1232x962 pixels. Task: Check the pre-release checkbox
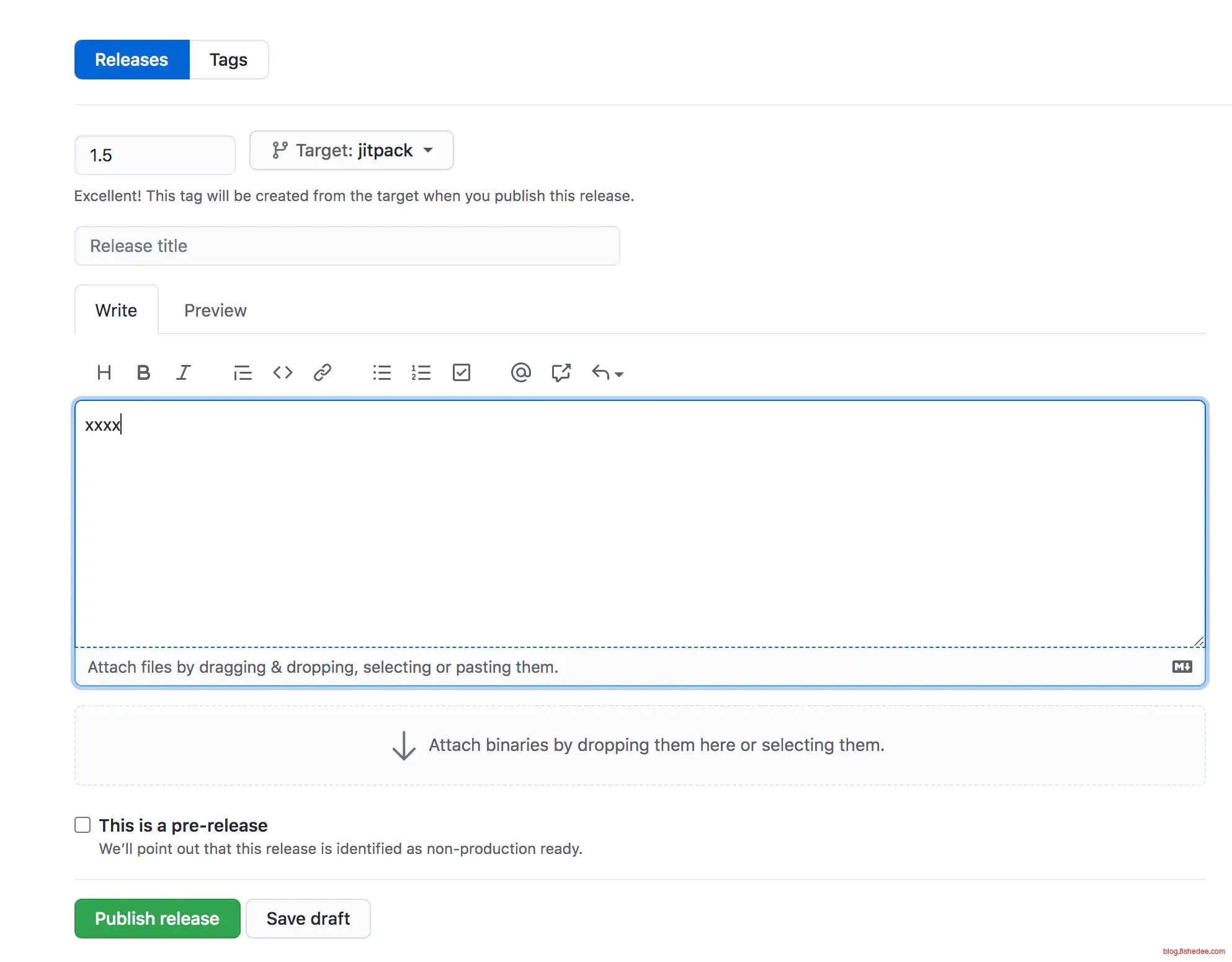point(83,825)
